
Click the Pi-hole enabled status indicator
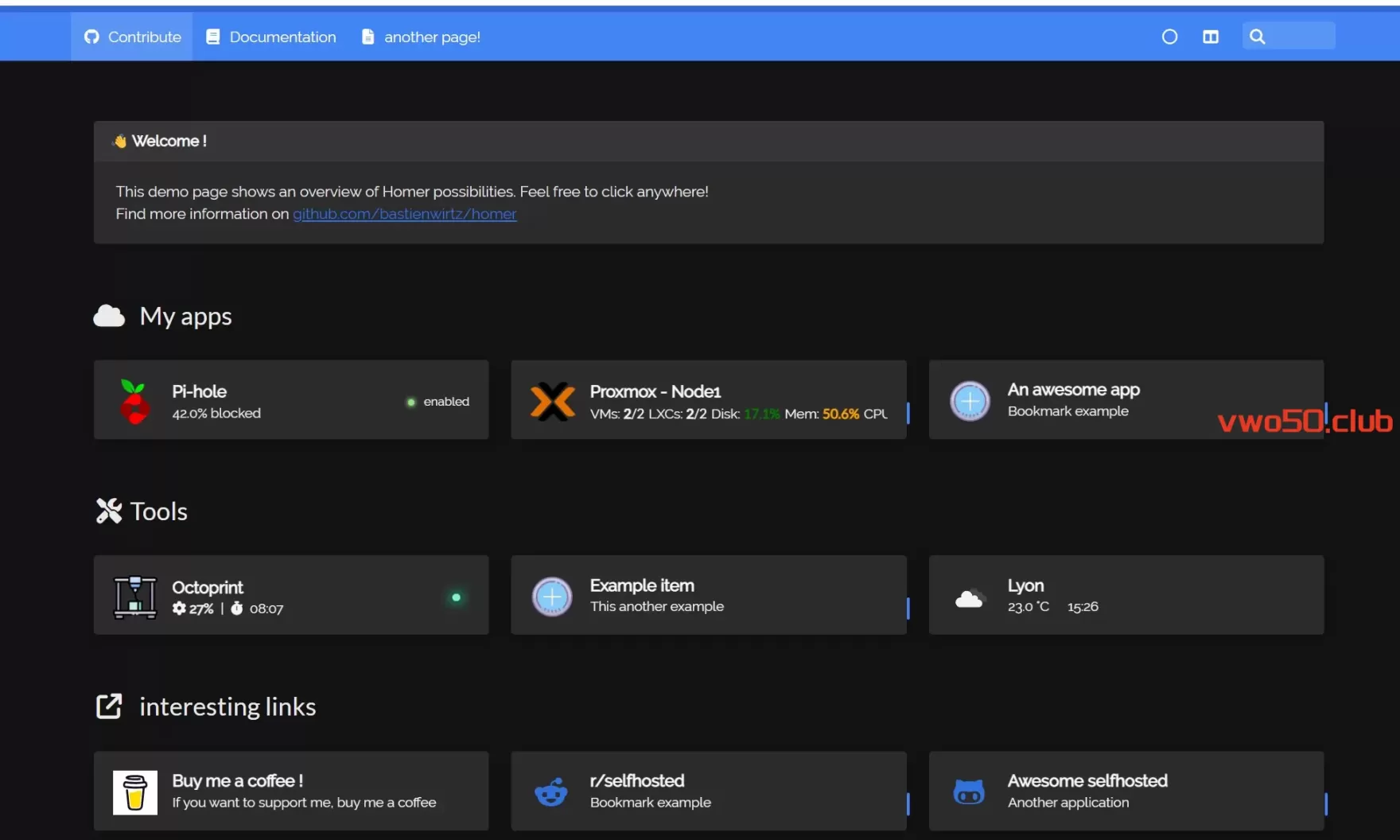(438, 402)
